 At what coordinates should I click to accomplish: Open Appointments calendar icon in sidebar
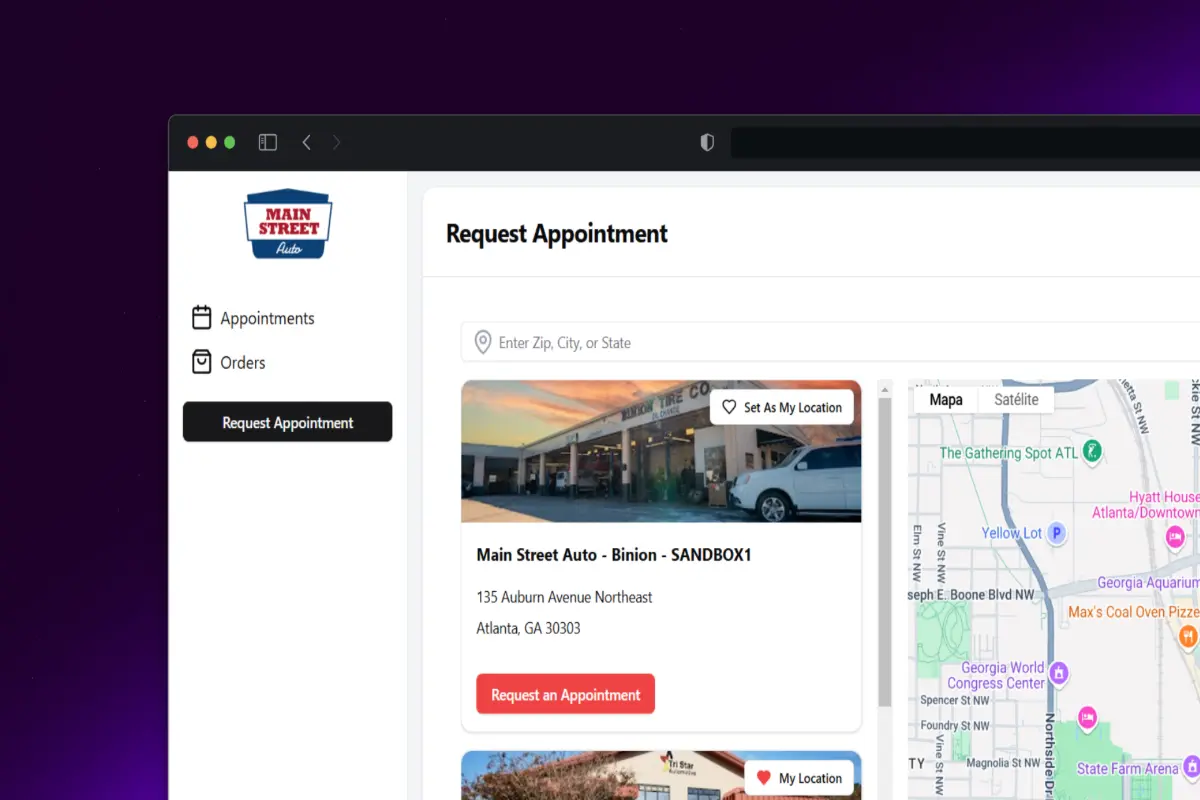coord(202,318)
